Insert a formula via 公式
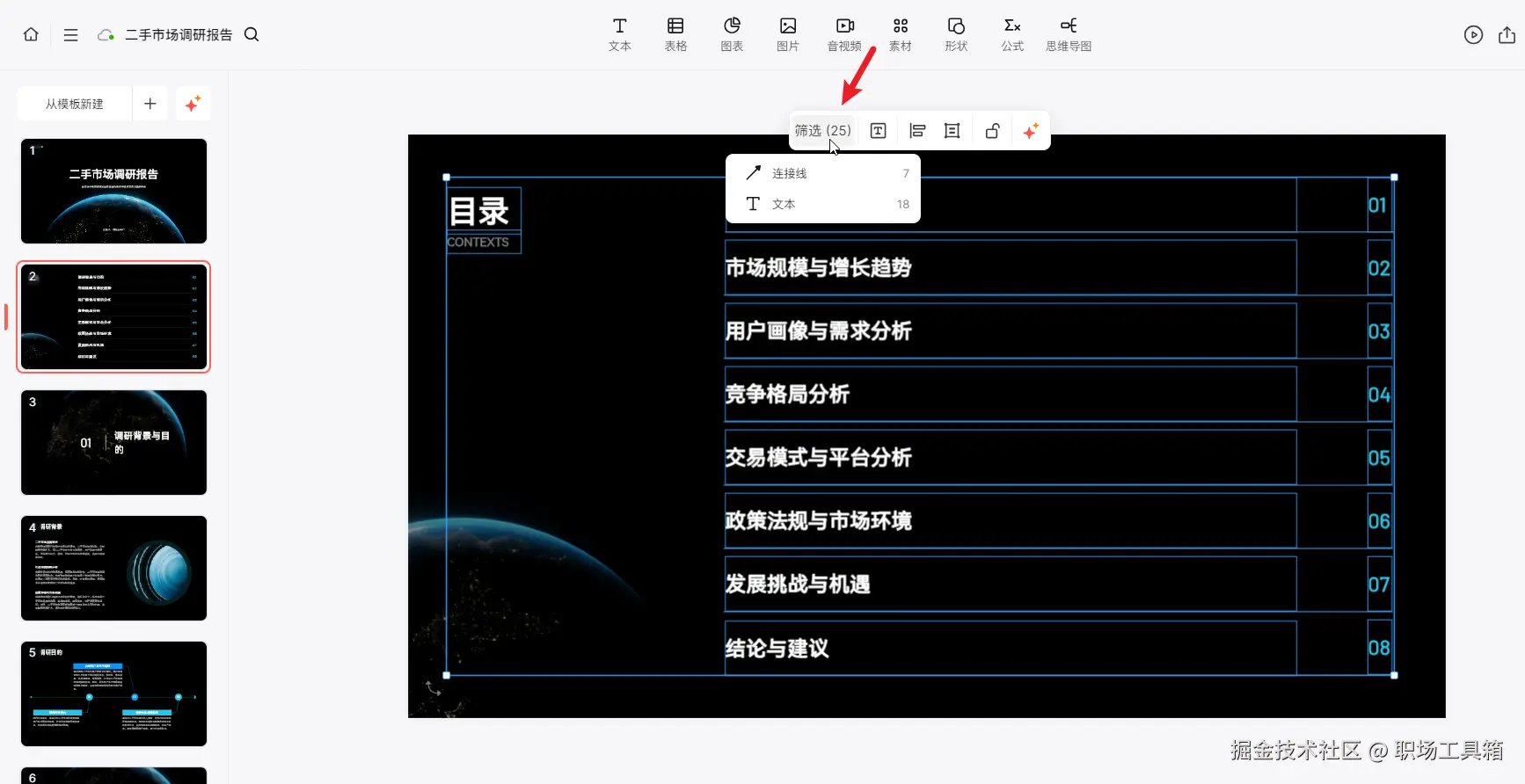1525x784 pixels. [x=1012, y=34]
